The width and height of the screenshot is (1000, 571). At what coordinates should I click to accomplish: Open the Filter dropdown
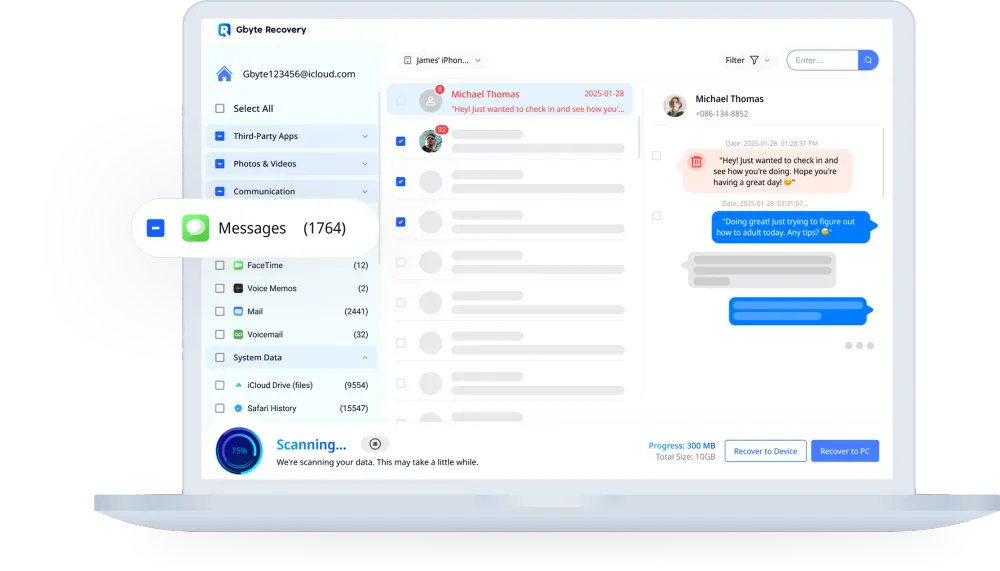click(x=747, y=60)
